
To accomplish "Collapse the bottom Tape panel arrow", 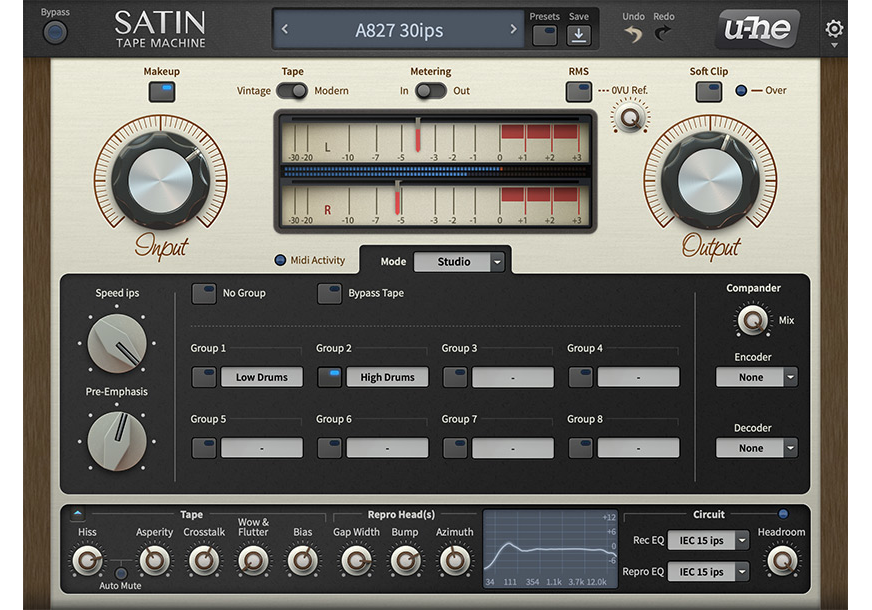I will 78,514.
